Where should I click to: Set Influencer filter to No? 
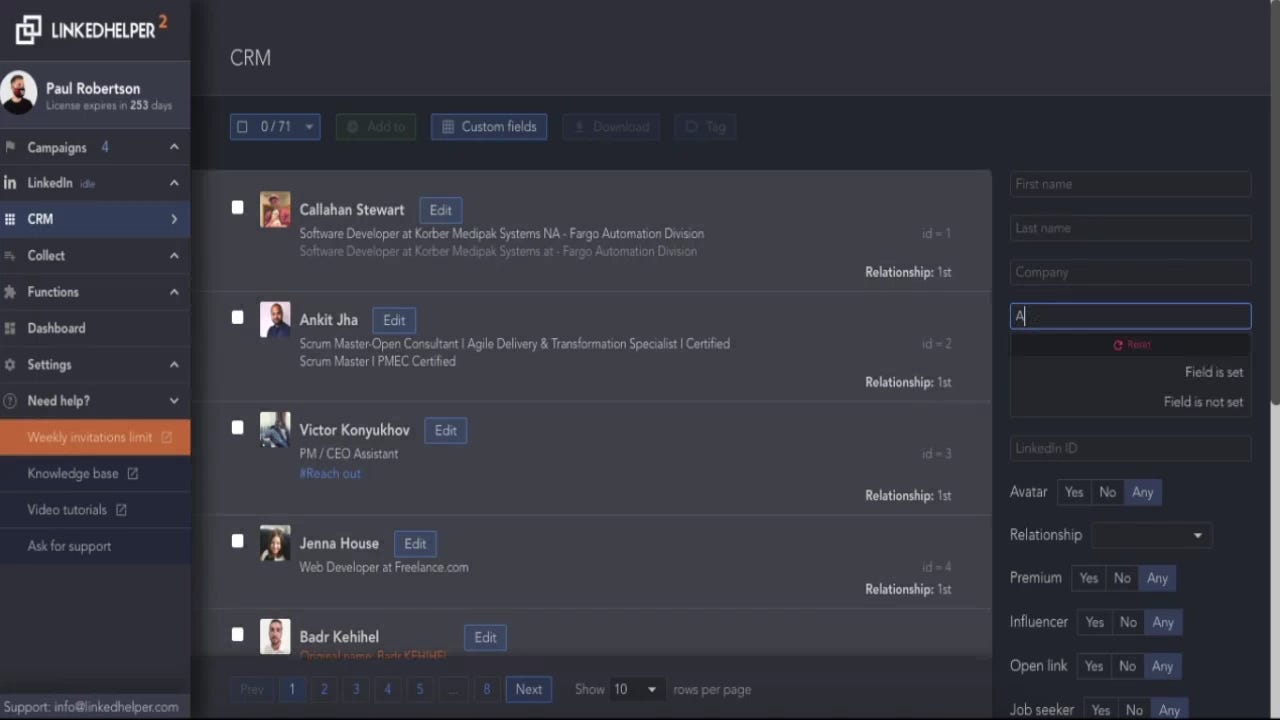click(x=1128, y=622)
